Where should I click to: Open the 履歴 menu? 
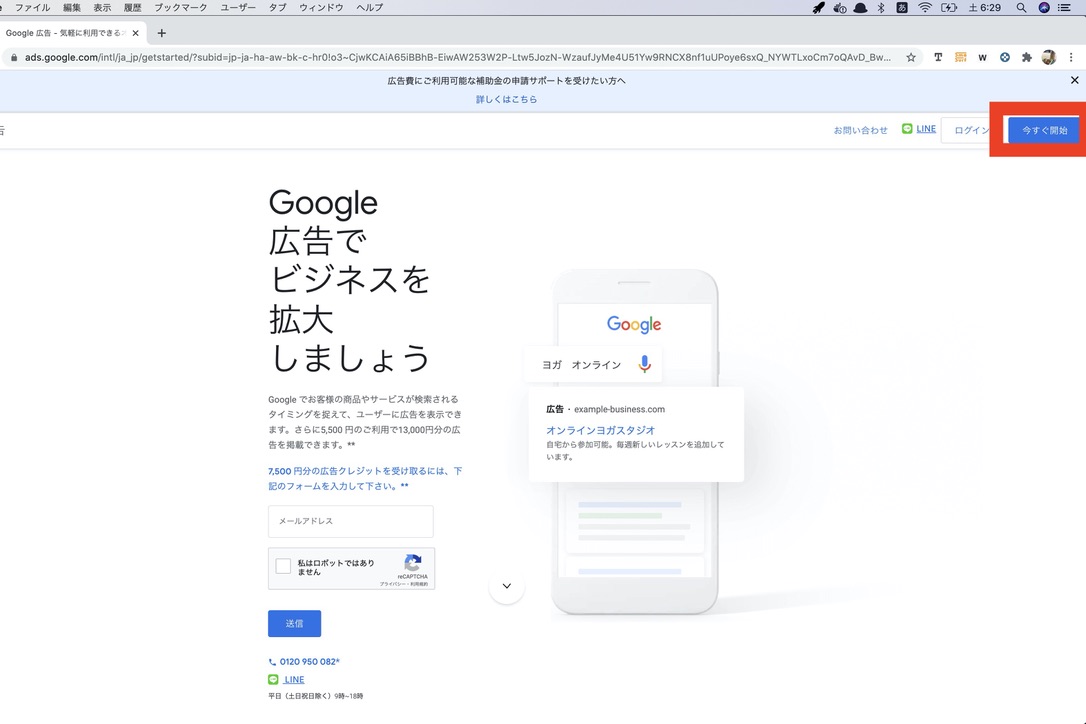coord(132,8)
